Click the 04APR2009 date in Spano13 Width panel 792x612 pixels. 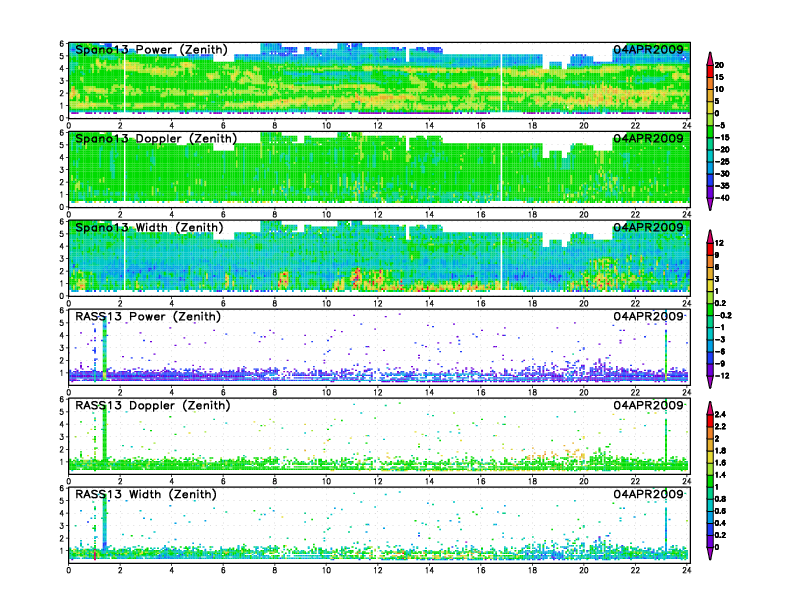[x=648, y=227]
